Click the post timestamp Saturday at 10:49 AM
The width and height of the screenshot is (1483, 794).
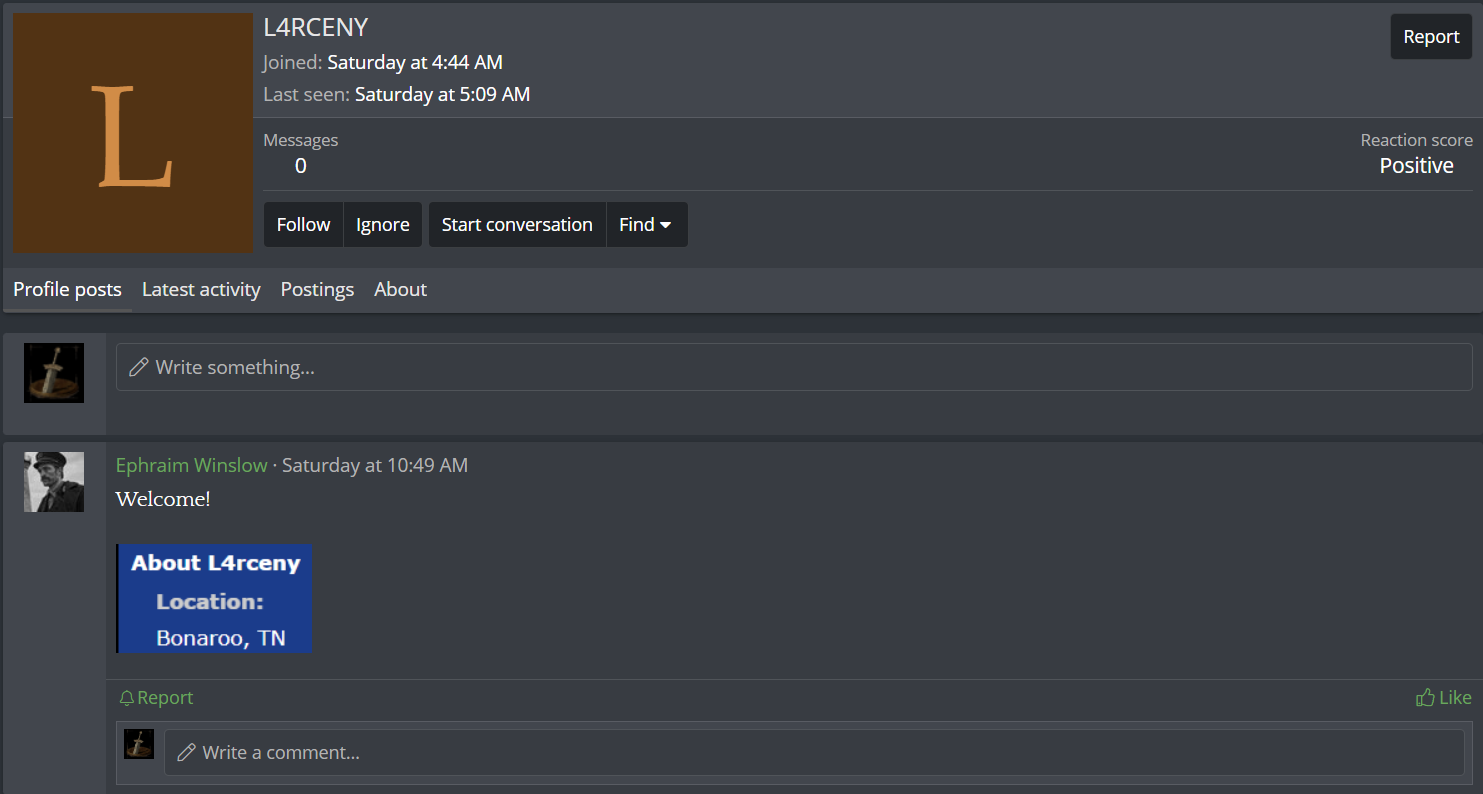[x=375, y=465]
